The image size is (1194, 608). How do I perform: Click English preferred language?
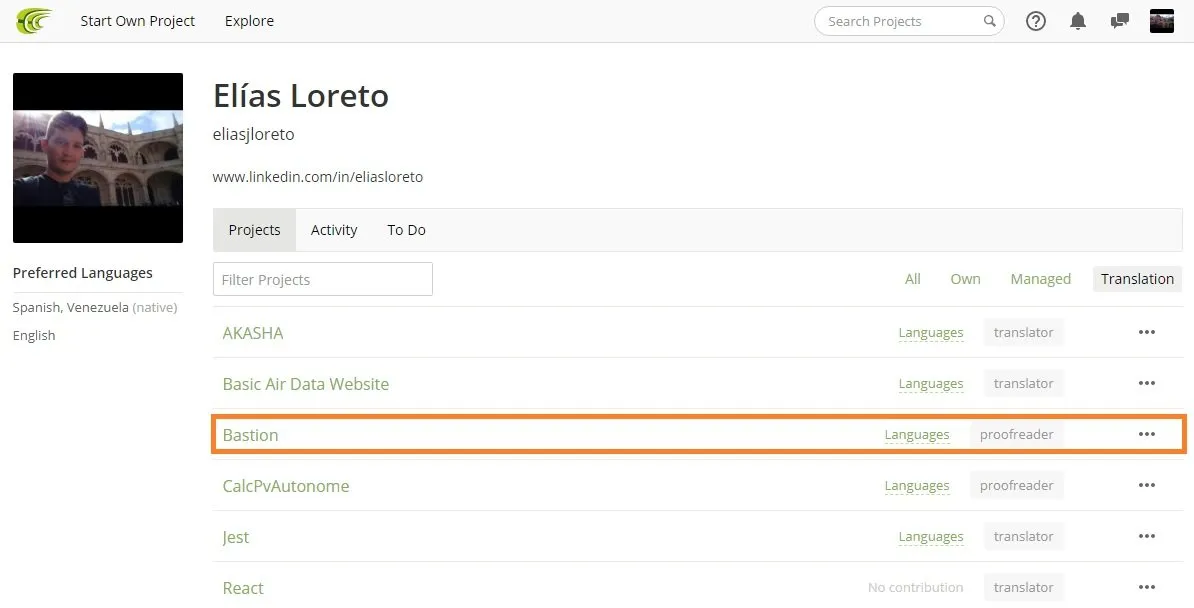(x=34, y=335)
